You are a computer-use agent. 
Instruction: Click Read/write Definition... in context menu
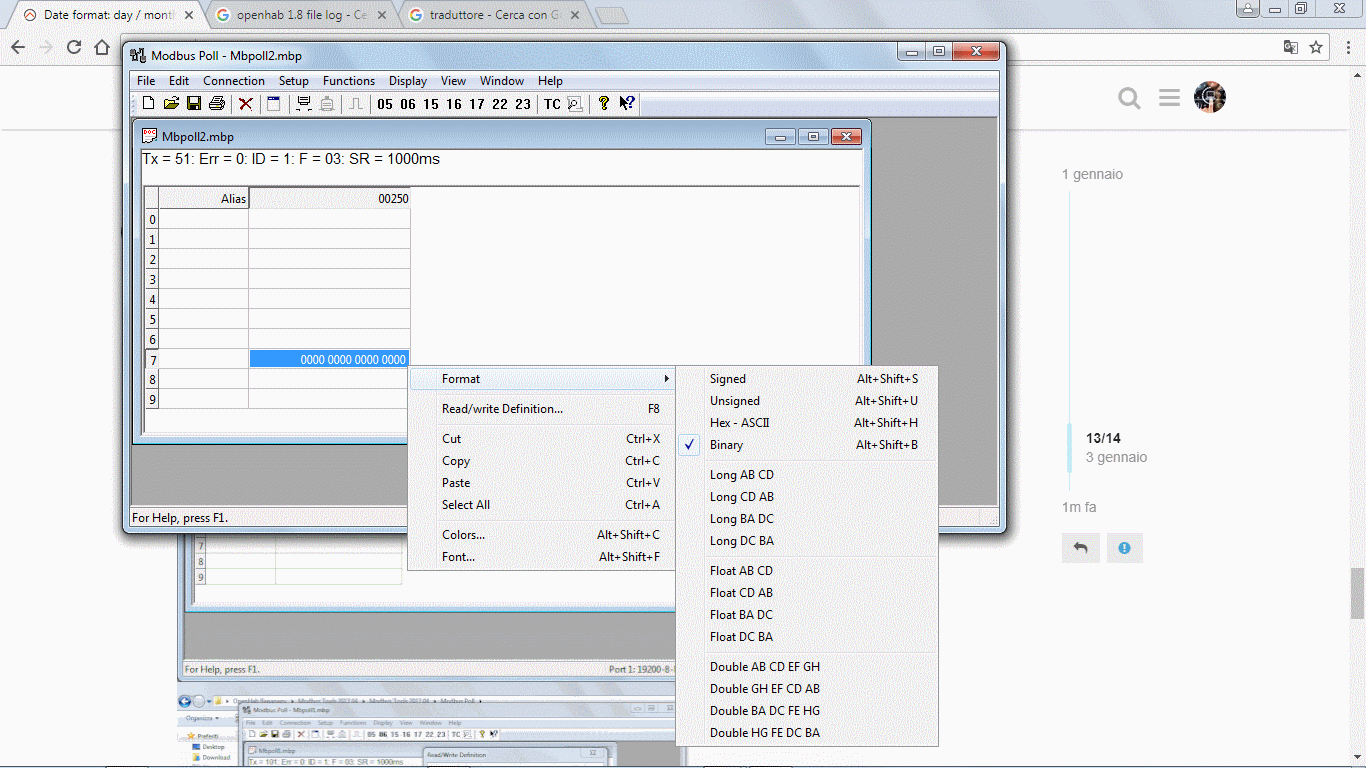502,409
